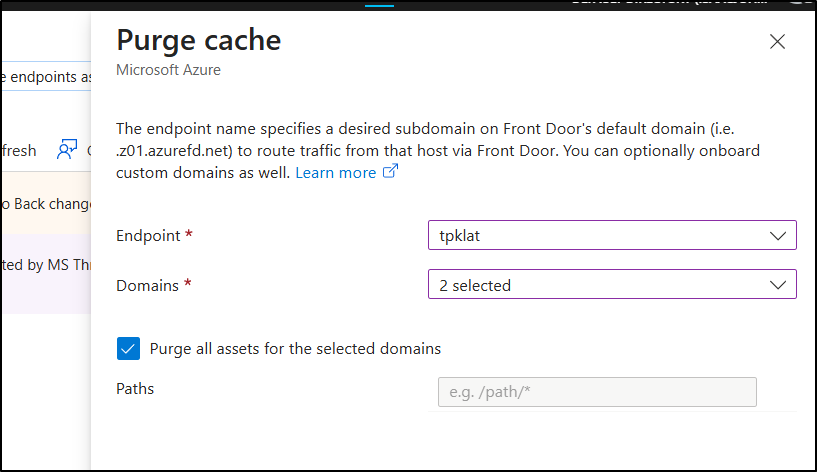Focus the endpoints search box behind the panel
This screenshot has width=817, height=472.
(x=47, y=77)
